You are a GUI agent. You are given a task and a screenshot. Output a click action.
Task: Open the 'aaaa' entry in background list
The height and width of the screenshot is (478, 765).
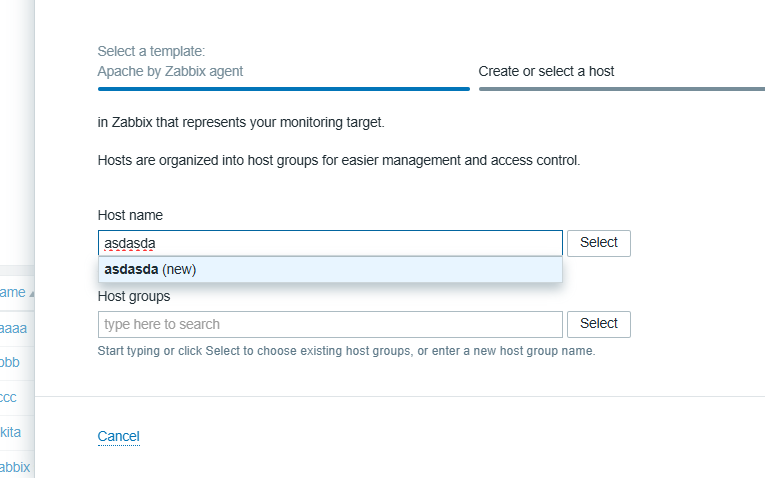click(14, 327)
